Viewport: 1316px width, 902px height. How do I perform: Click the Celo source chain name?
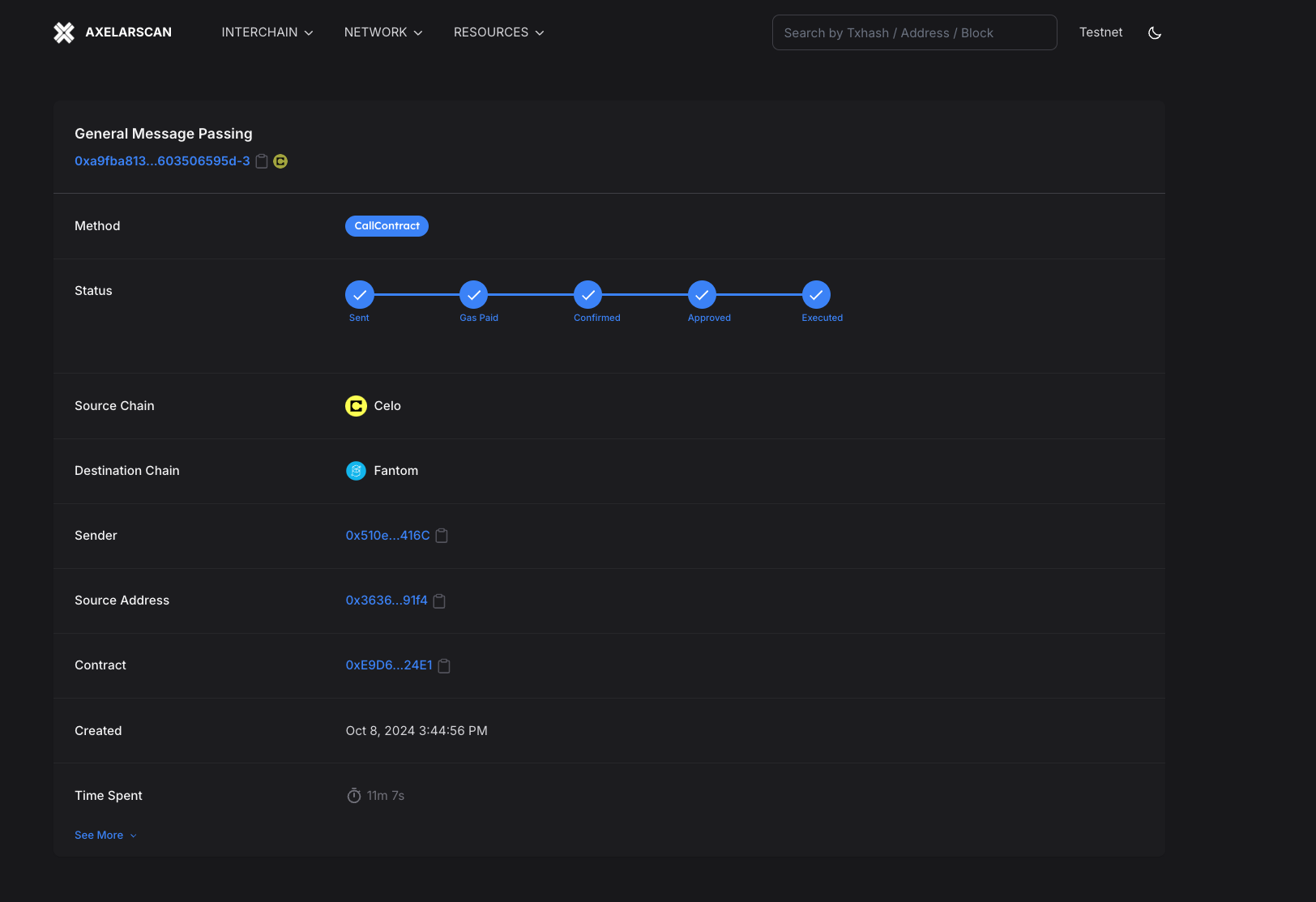(x=387, y=406)
